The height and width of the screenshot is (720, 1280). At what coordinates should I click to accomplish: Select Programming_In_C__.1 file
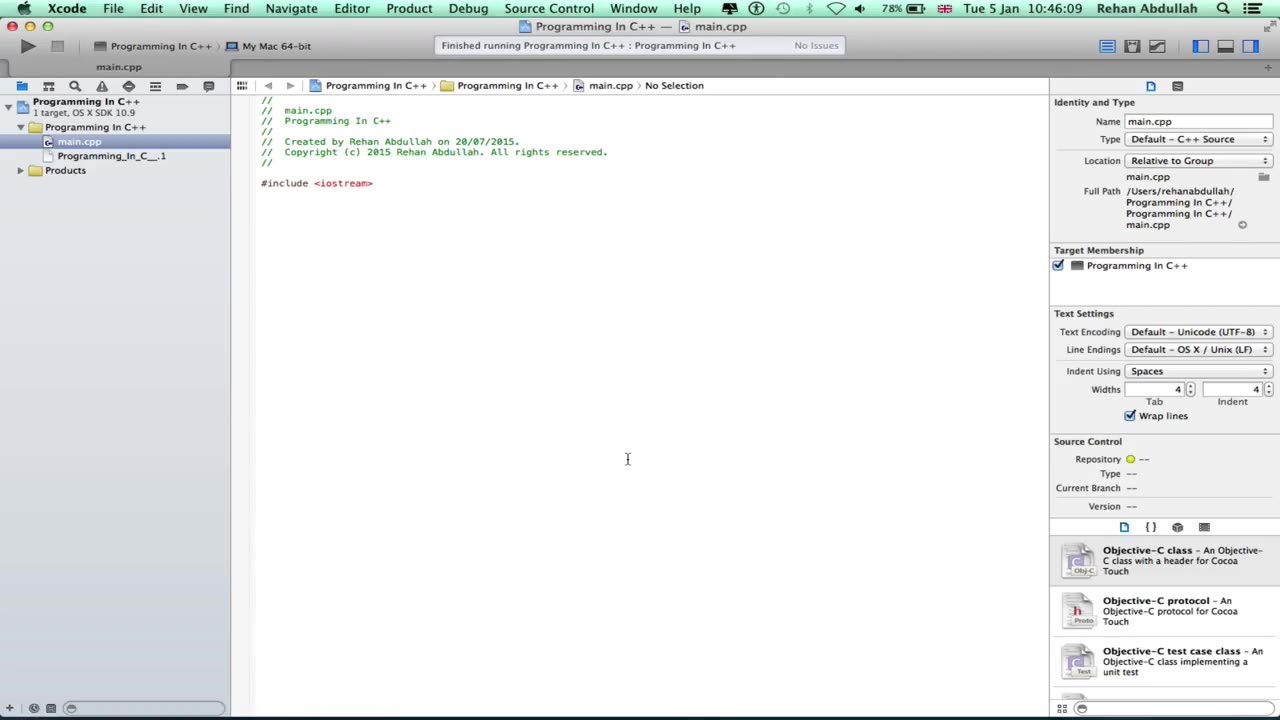[x=112, y=156]
